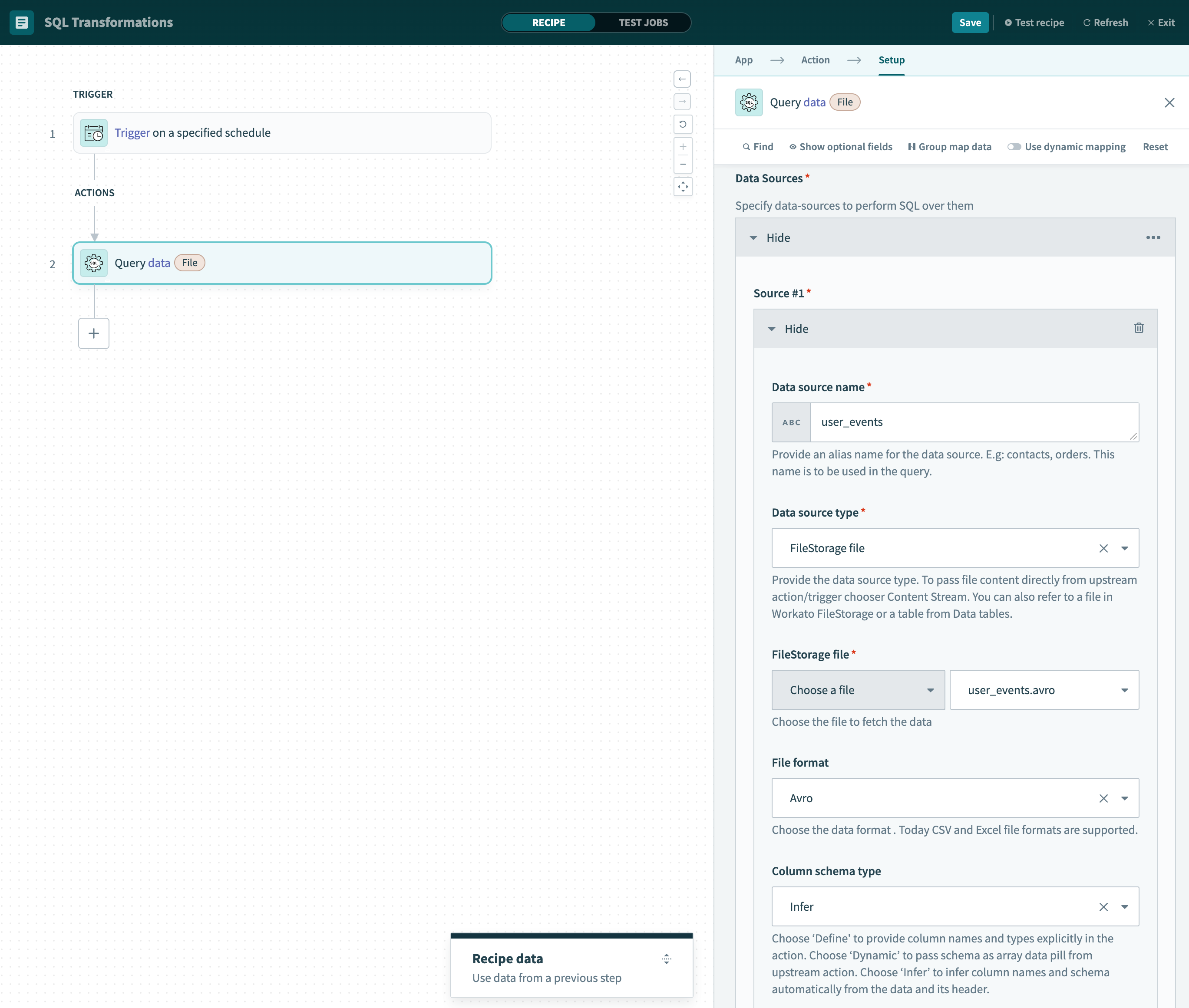Click the fit-to-view pan icon on canvas

click(x=683, y=187)
